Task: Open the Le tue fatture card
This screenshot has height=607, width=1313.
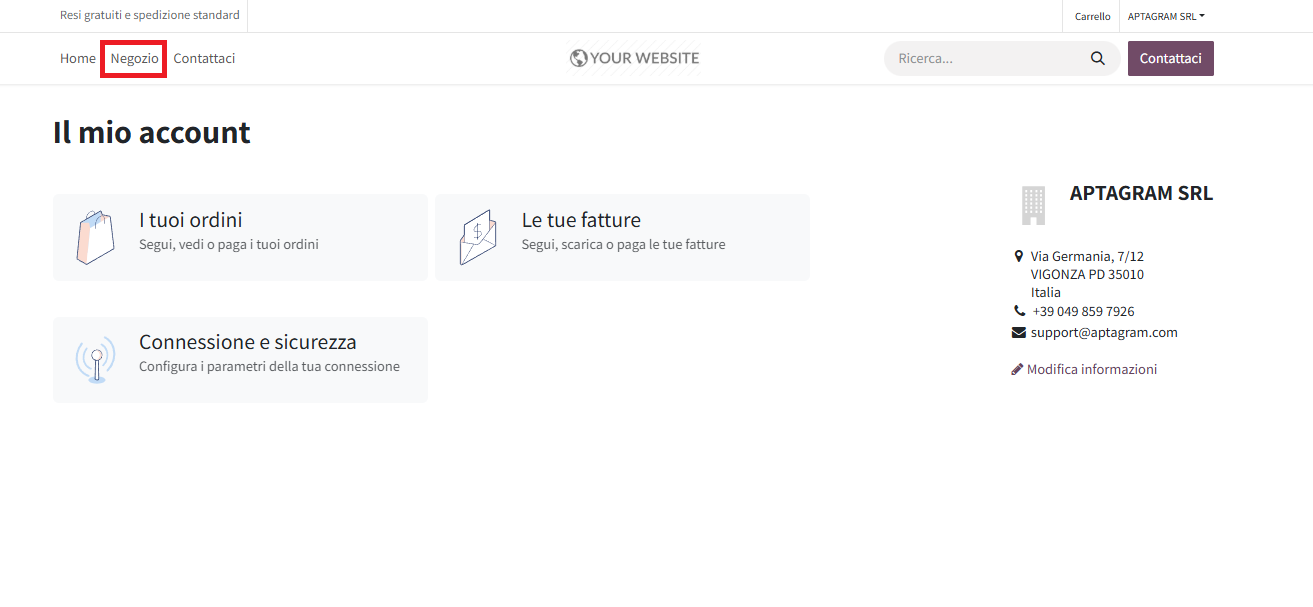Action: coord(622,237)
